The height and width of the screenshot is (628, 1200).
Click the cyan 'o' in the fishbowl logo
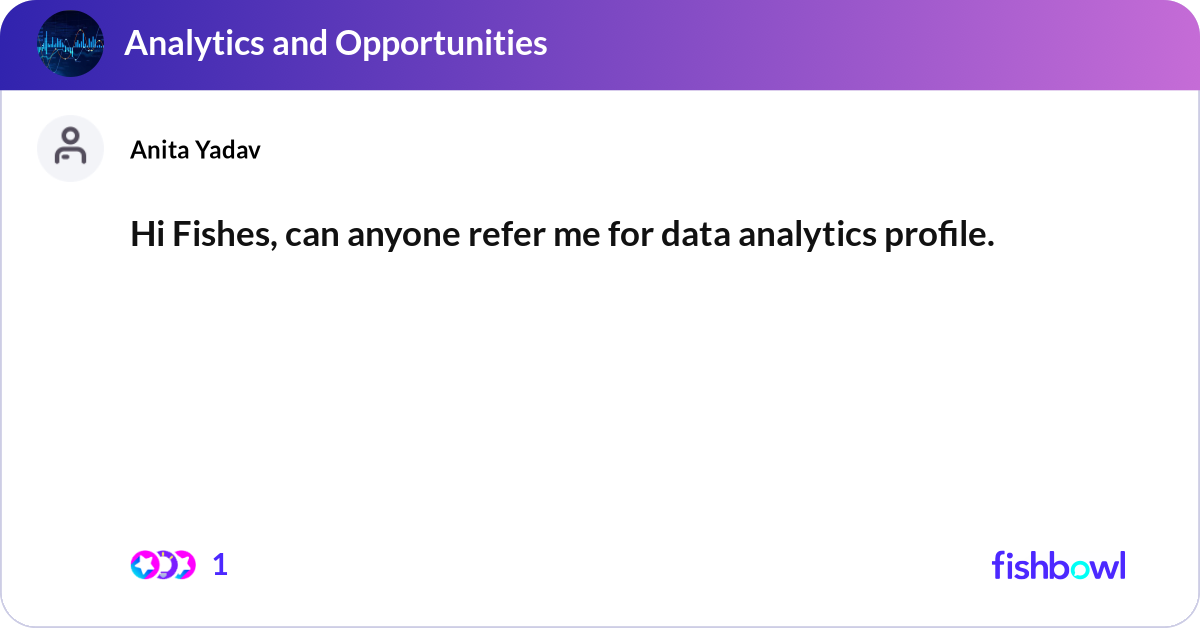(1082, 569)
